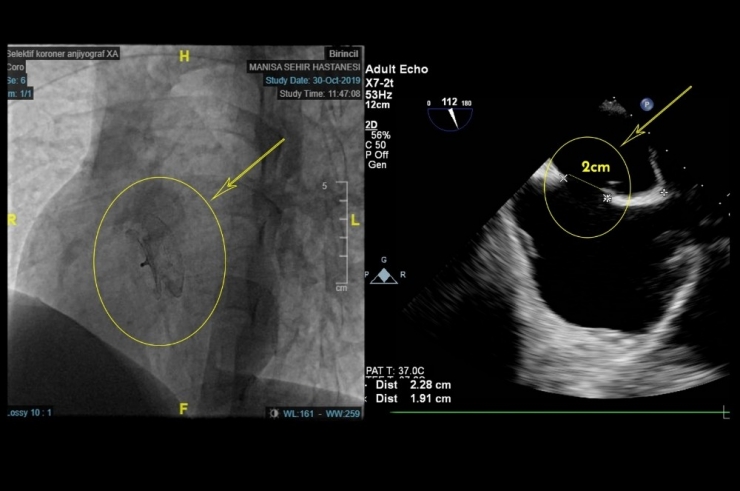Click the asterisk caliper marker inside circle

pos(607,199)
